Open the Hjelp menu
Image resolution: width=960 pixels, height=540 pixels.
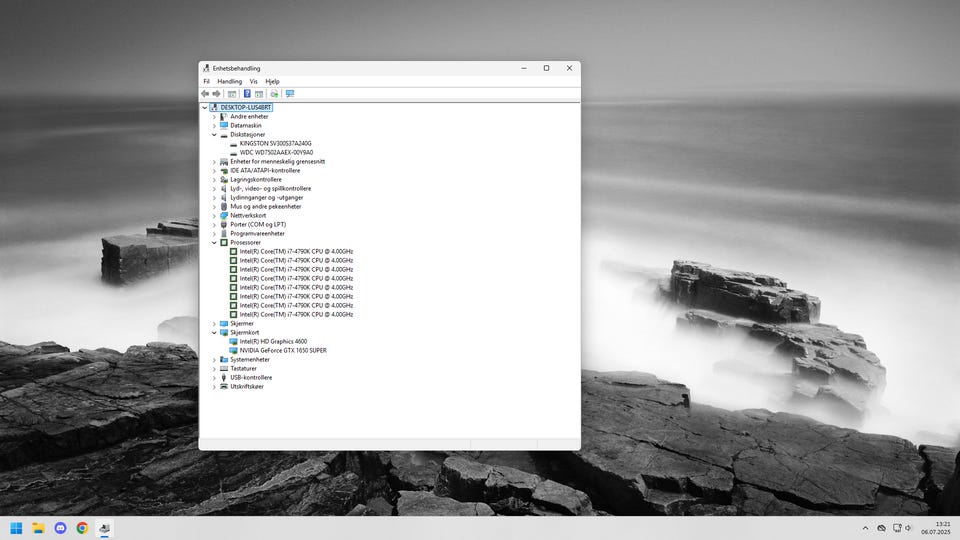tap(272, 81)
